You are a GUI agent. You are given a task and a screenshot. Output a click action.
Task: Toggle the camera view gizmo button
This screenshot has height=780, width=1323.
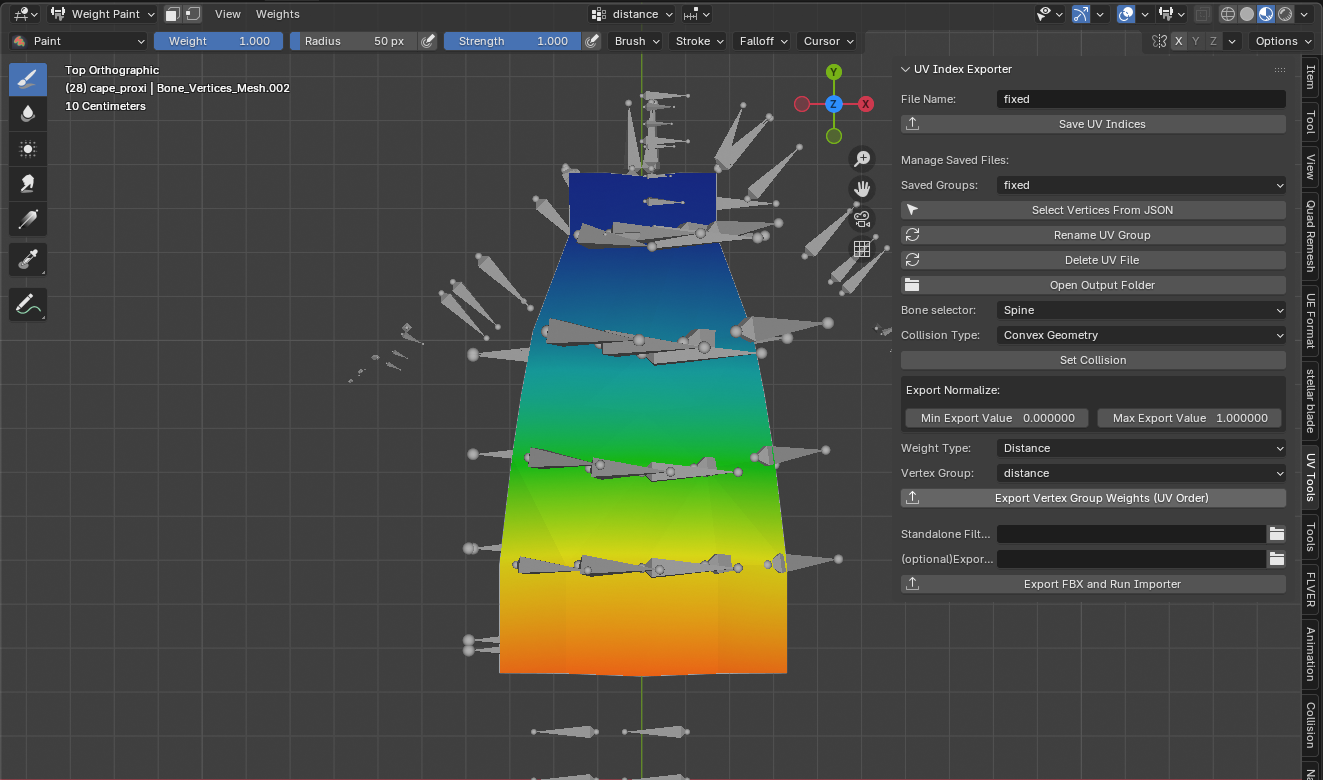click(x=862, y=218)
